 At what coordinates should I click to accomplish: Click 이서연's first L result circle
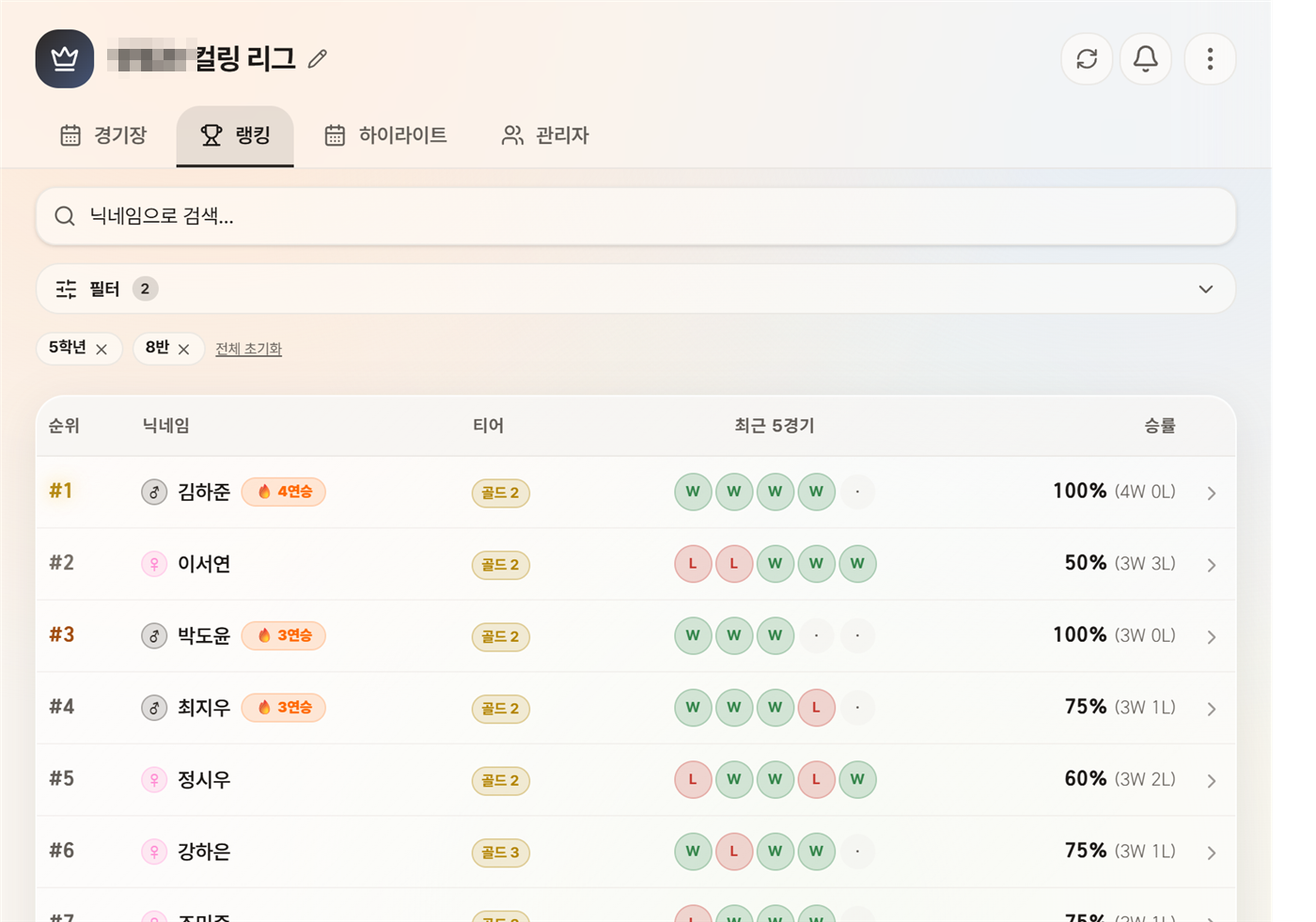click(693, 564)
